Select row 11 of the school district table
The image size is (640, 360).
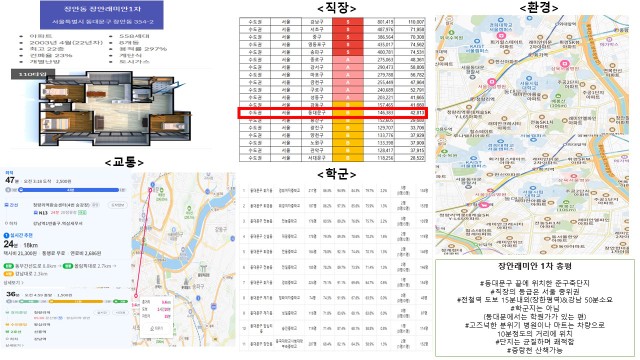(x=336, y=344)
